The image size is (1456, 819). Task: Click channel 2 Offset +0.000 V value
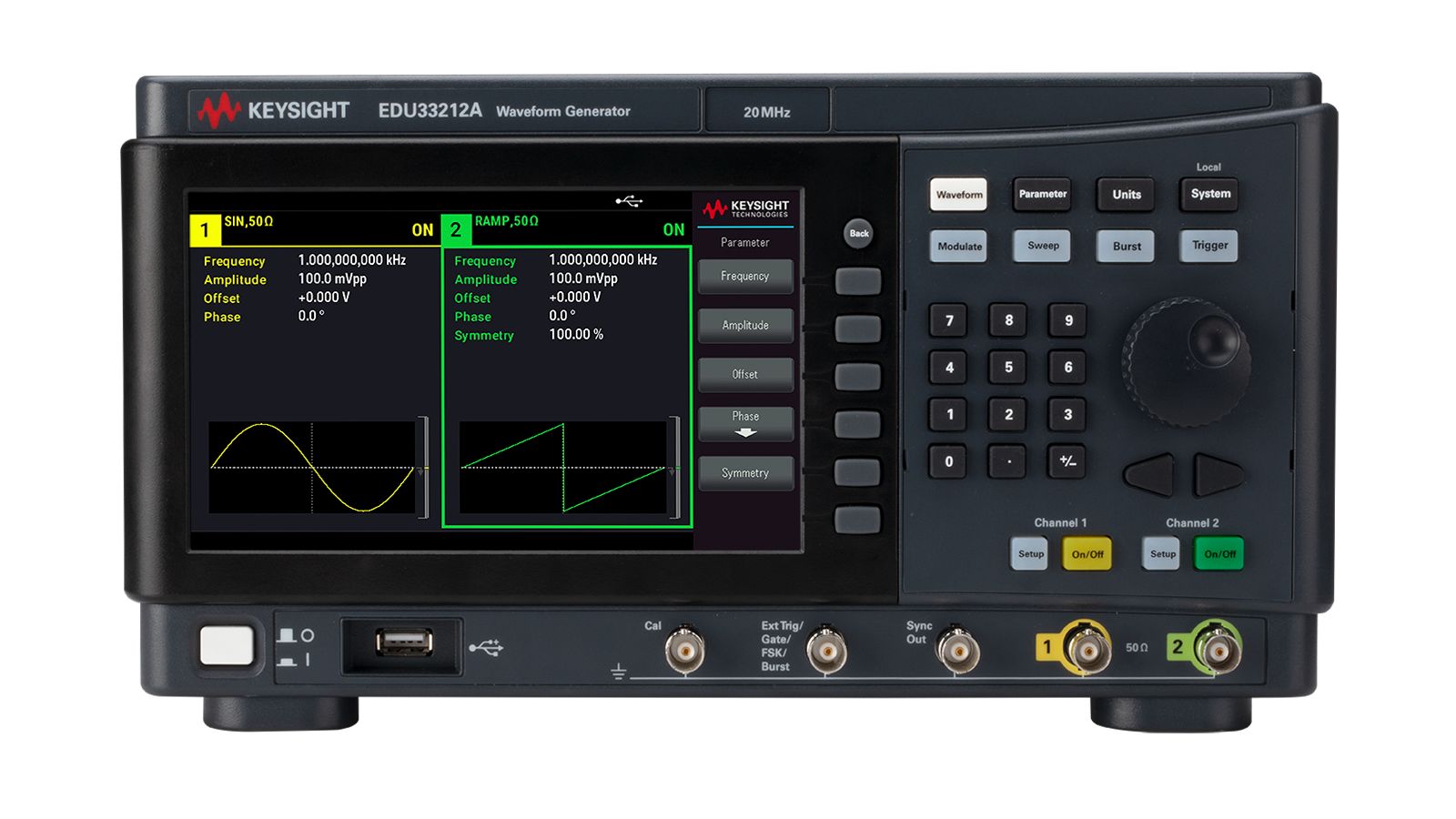pyautogui.click(x=575, y=298)
